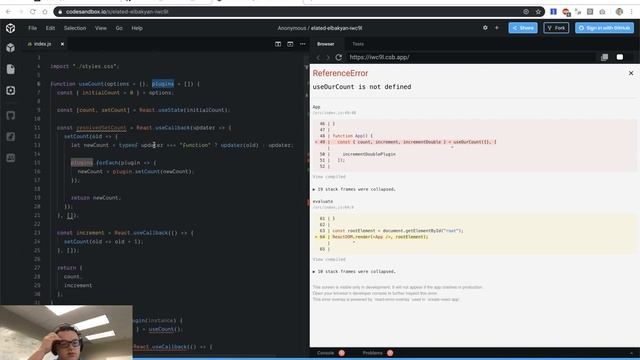Click the blue extension icon in Chrome toolbar

pyautogui.click(x=553, y=11)
